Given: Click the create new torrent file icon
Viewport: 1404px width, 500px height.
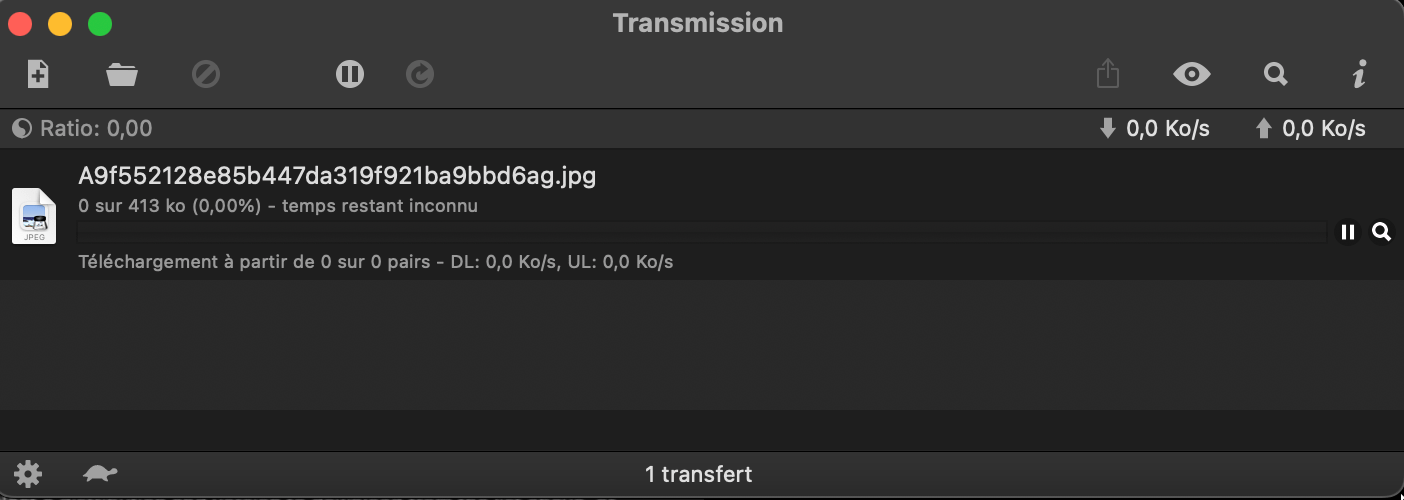Looking at the screenshot, I should (38, 75).
